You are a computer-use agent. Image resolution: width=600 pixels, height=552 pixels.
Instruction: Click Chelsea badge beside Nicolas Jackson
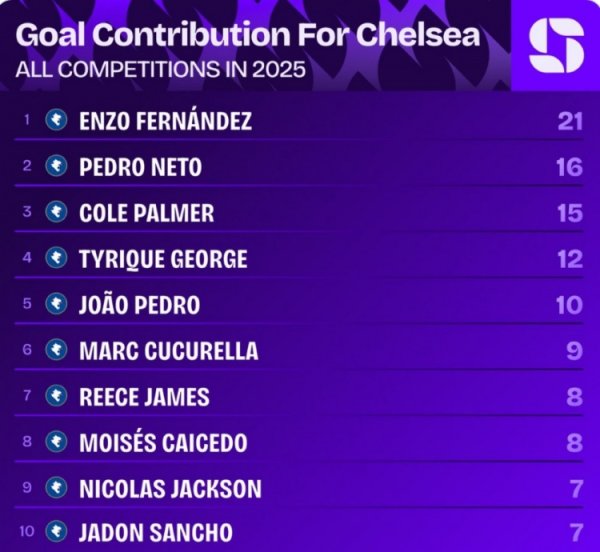coord(57,487)
